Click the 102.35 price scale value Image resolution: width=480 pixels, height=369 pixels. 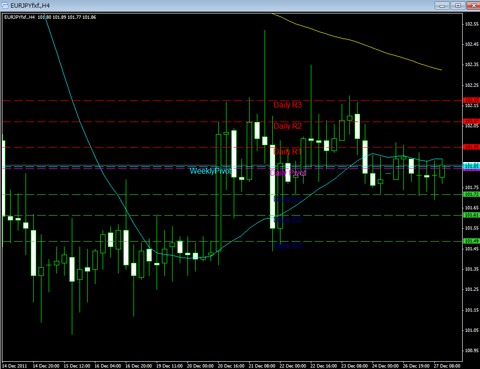pos(472,65)
